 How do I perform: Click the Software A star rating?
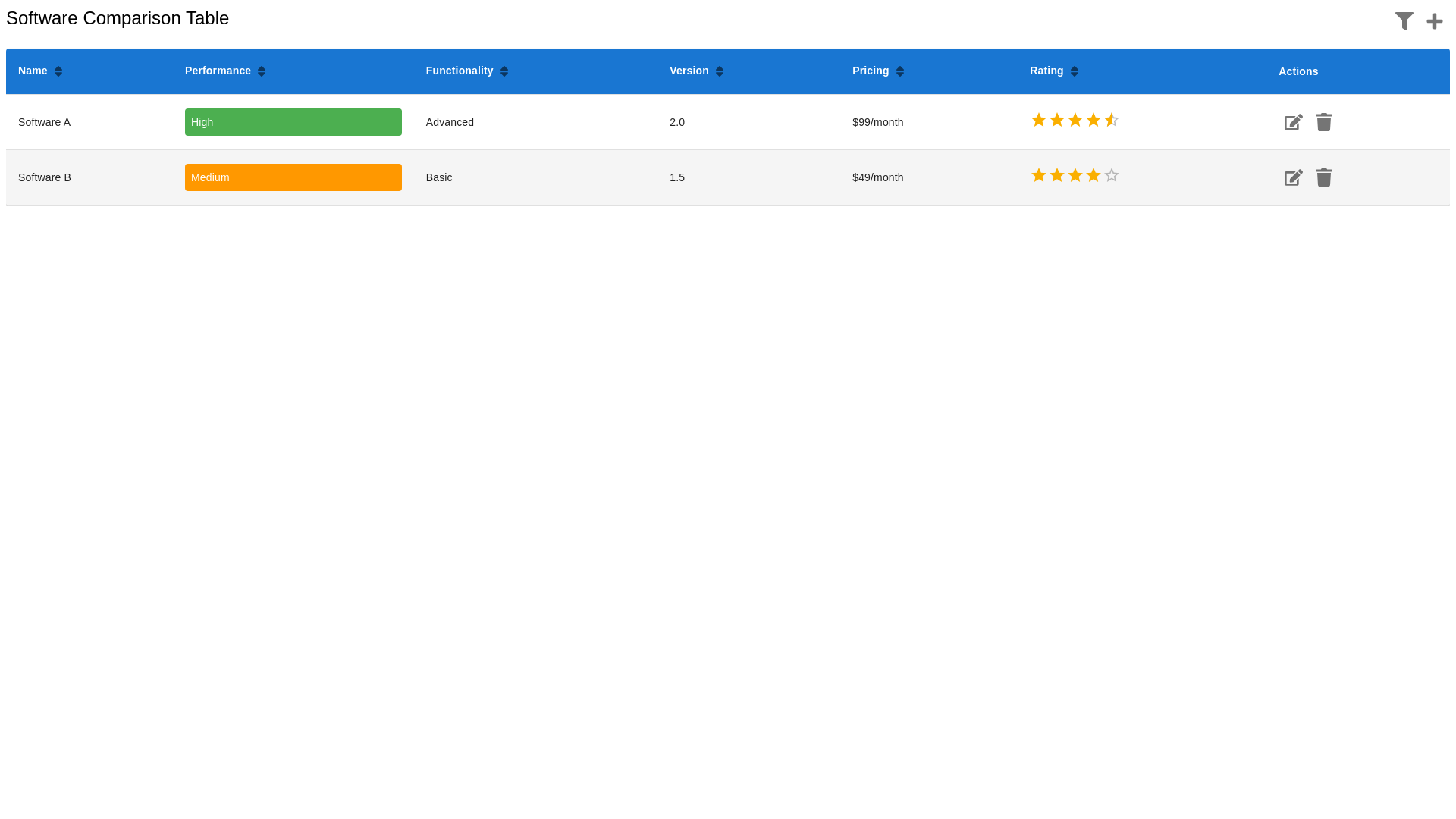[x=1075, y=120]
